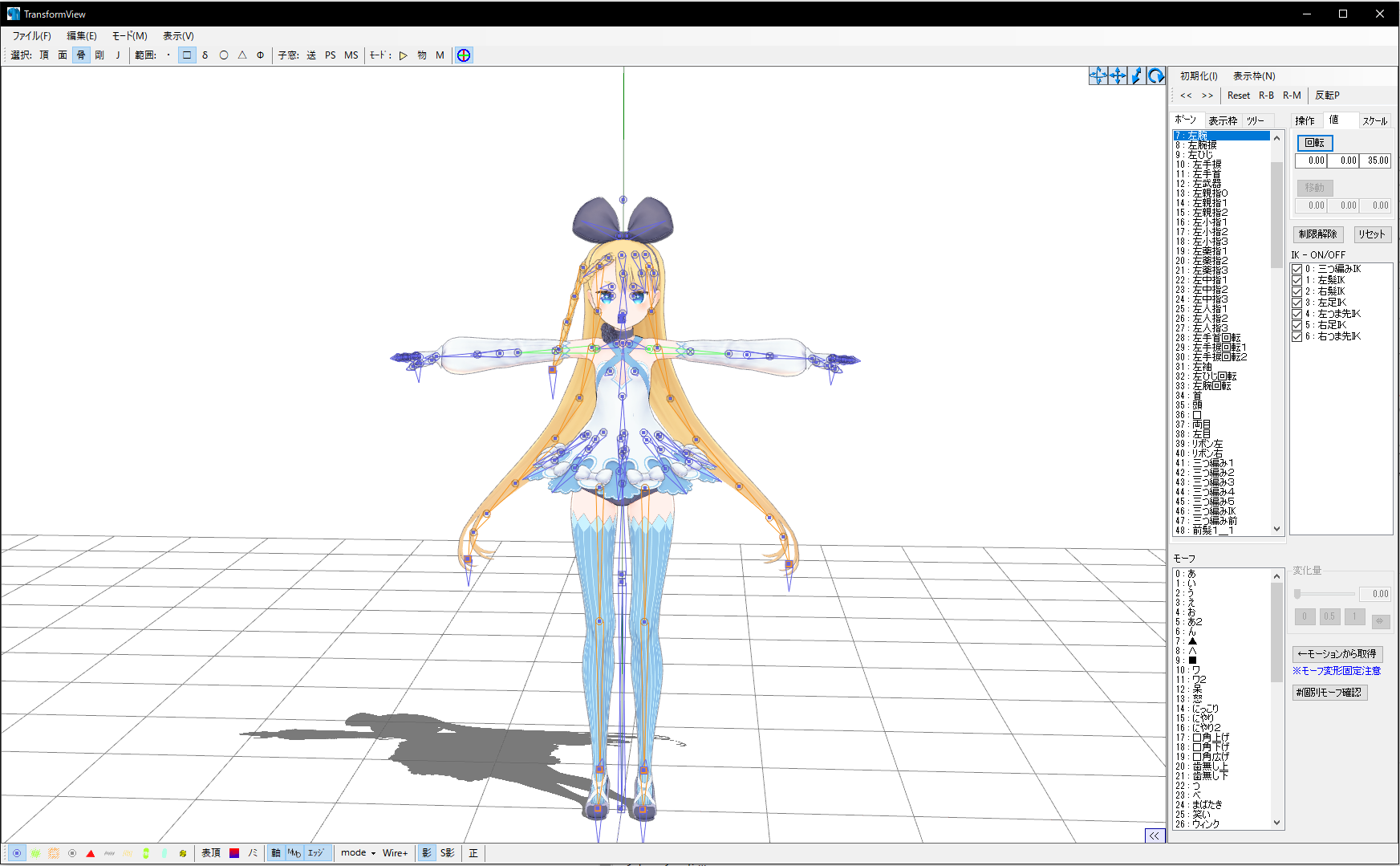Open the 表示枠(N) menu
Image resolution: width=1400 pixels, height=866 pixels.
[1254, 76]
